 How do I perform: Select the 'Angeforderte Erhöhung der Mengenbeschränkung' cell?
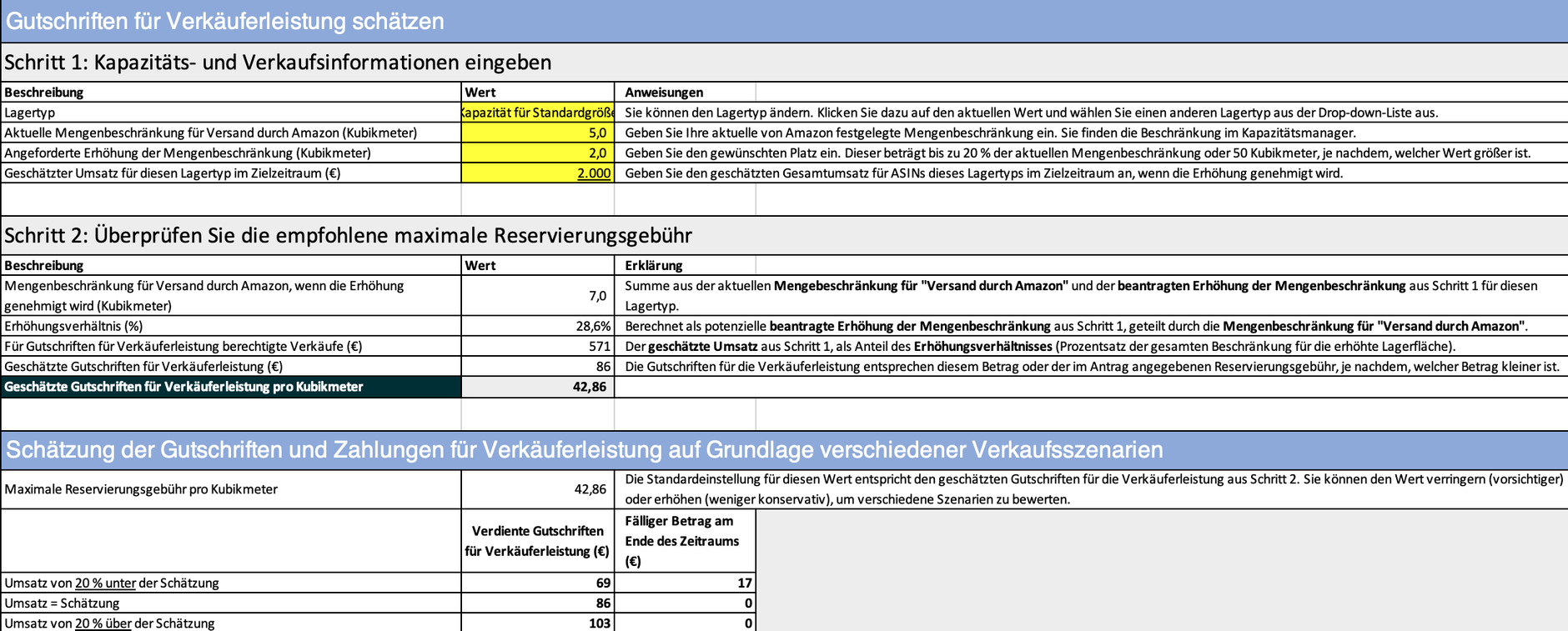click(x=231, y=153)
